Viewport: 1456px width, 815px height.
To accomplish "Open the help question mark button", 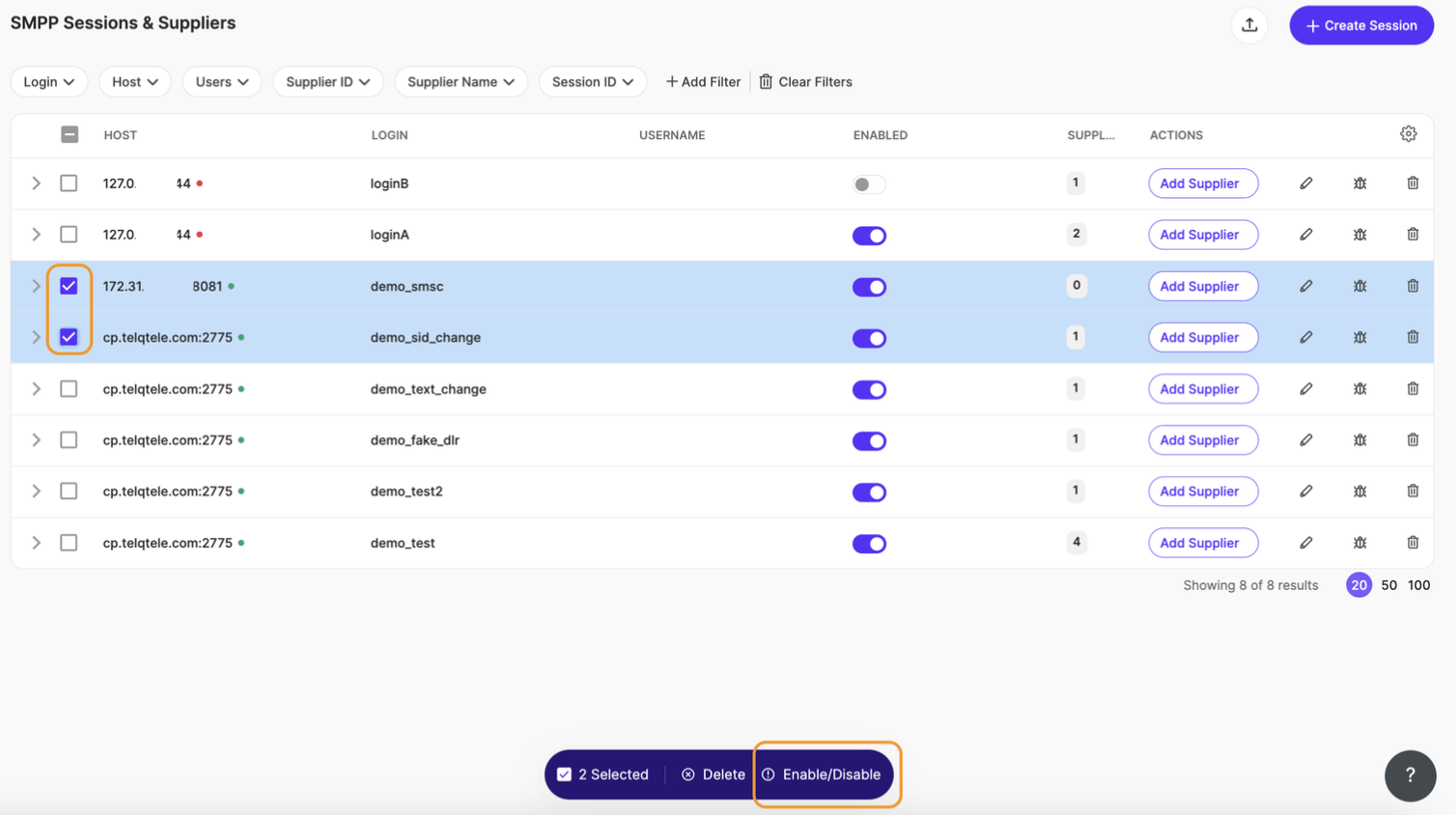I will tap(1410, 775).
